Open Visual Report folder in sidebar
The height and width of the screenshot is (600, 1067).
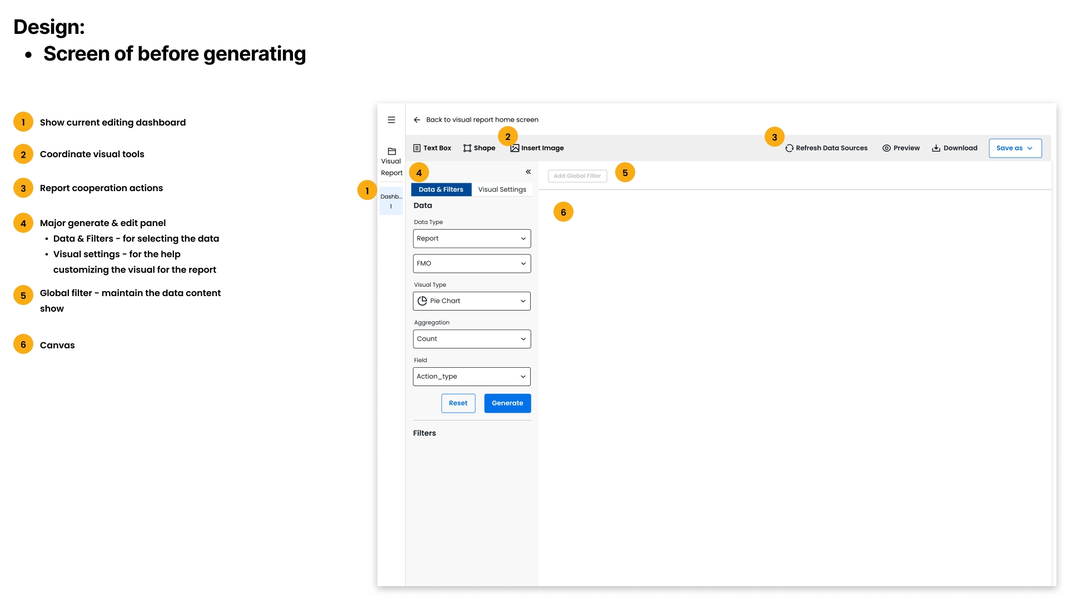pos(391,161)
